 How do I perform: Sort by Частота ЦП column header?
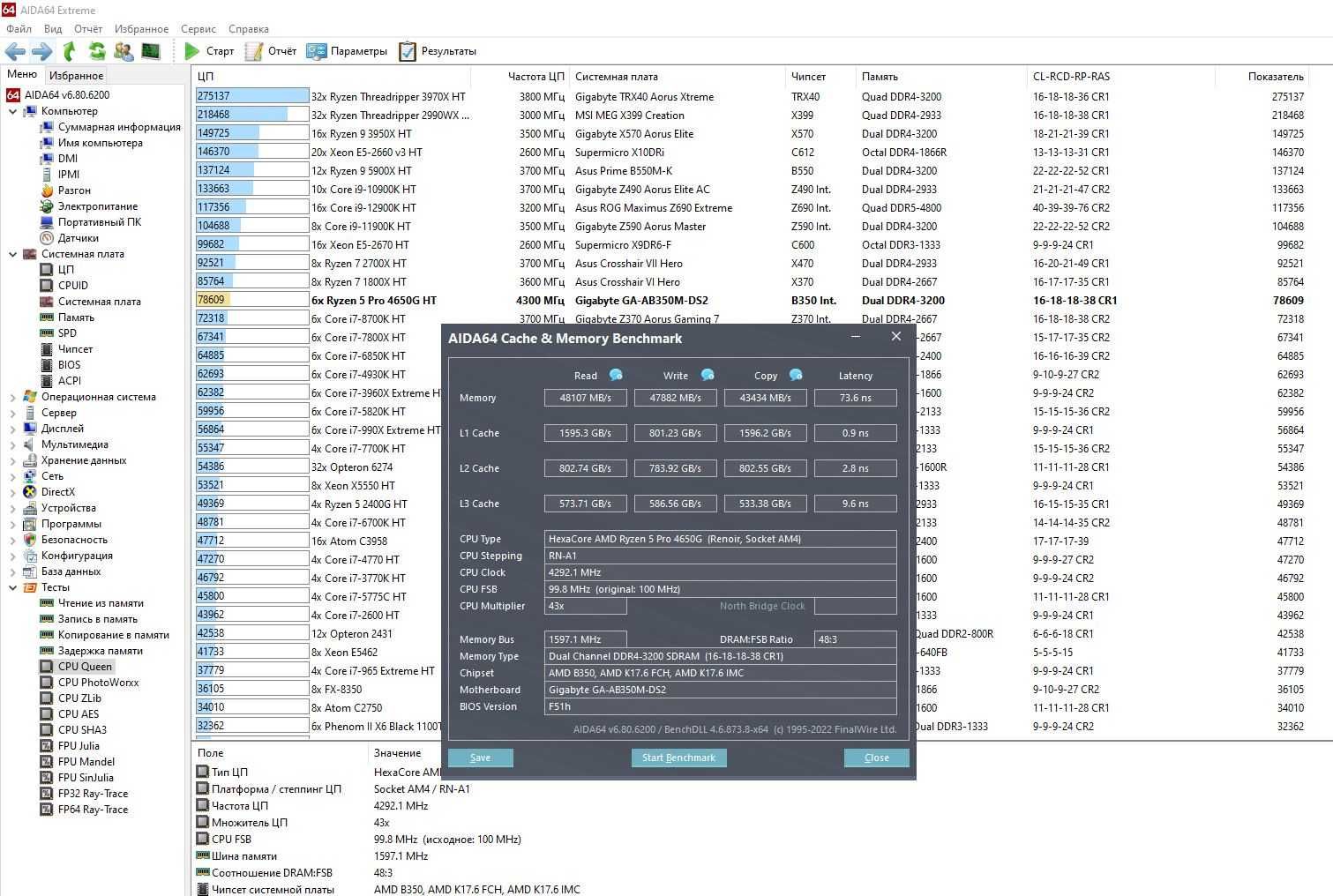tap(519, 77)
